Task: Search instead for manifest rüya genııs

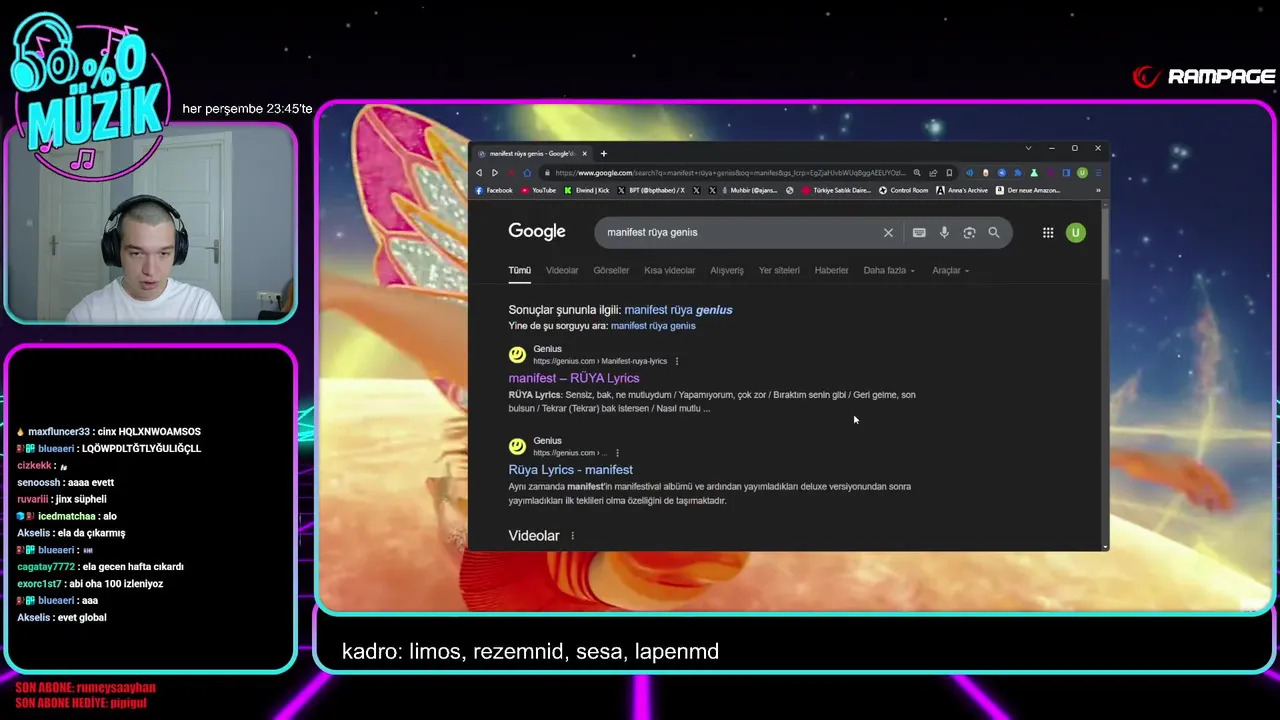Action: pyautogui.click(x=653, y=326)
